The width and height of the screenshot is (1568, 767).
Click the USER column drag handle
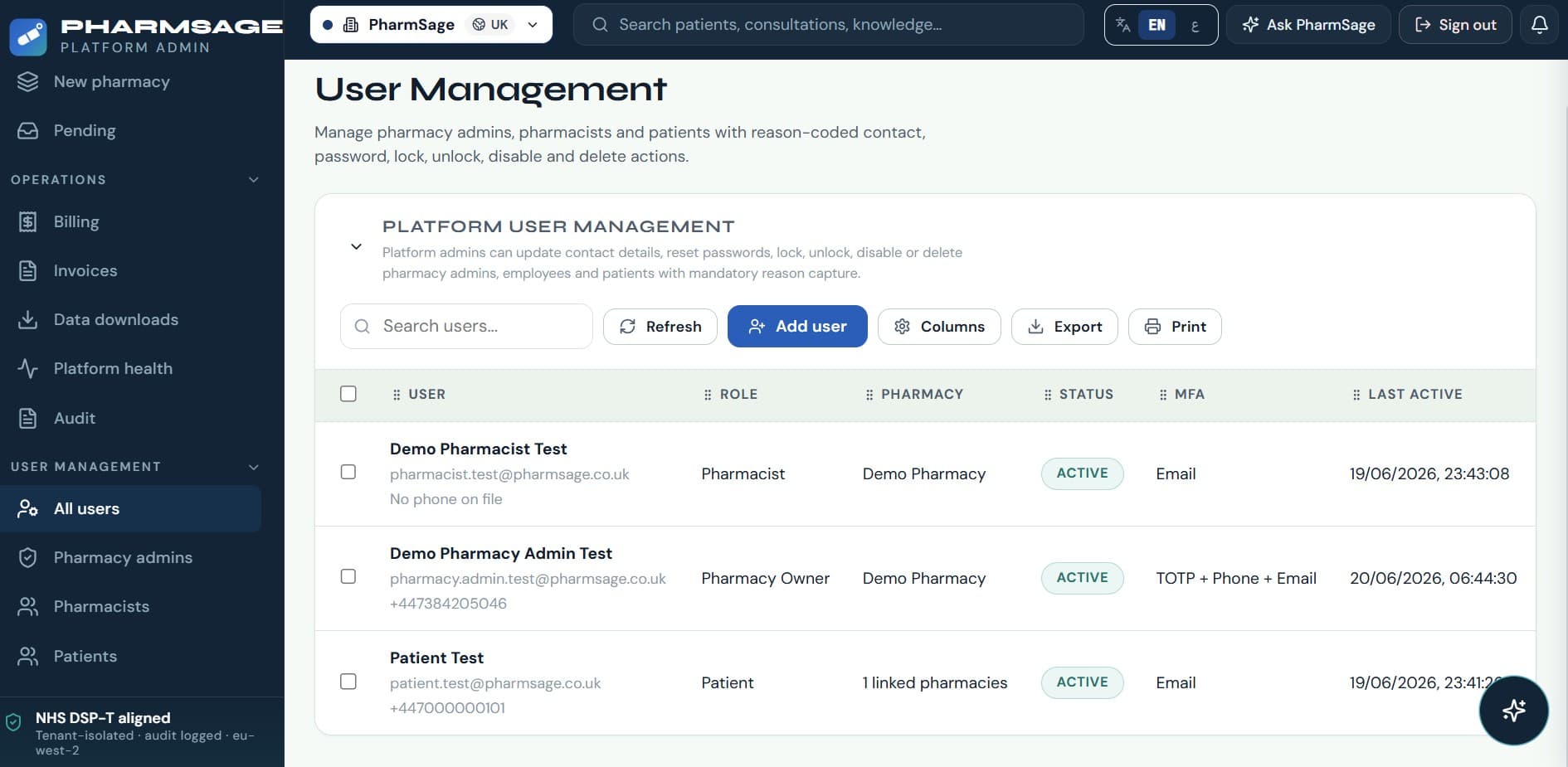[x=397, y=395]
